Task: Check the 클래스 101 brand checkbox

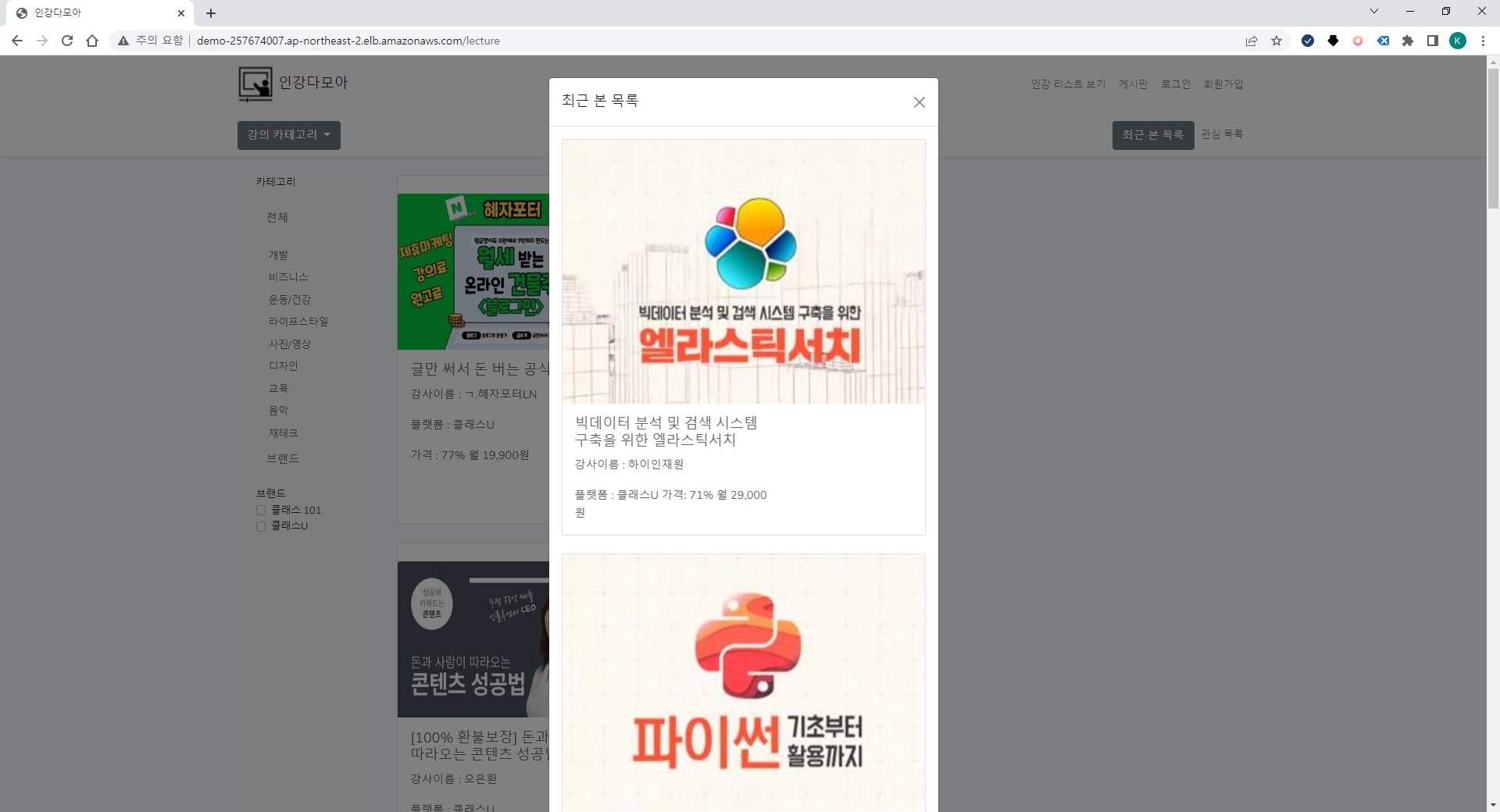Action: [261, 510]
